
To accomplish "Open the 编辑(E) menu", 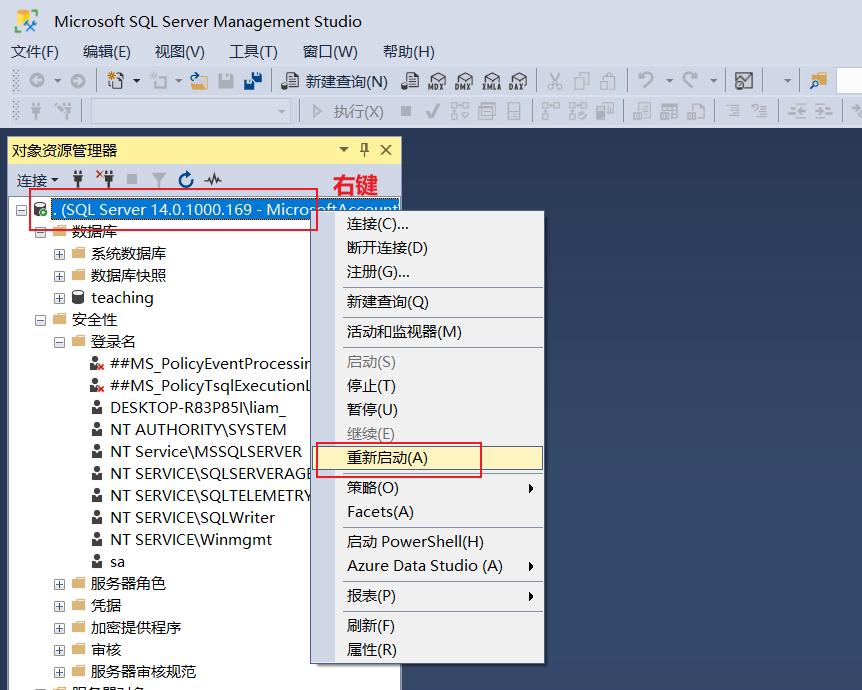I will (107, 52).
